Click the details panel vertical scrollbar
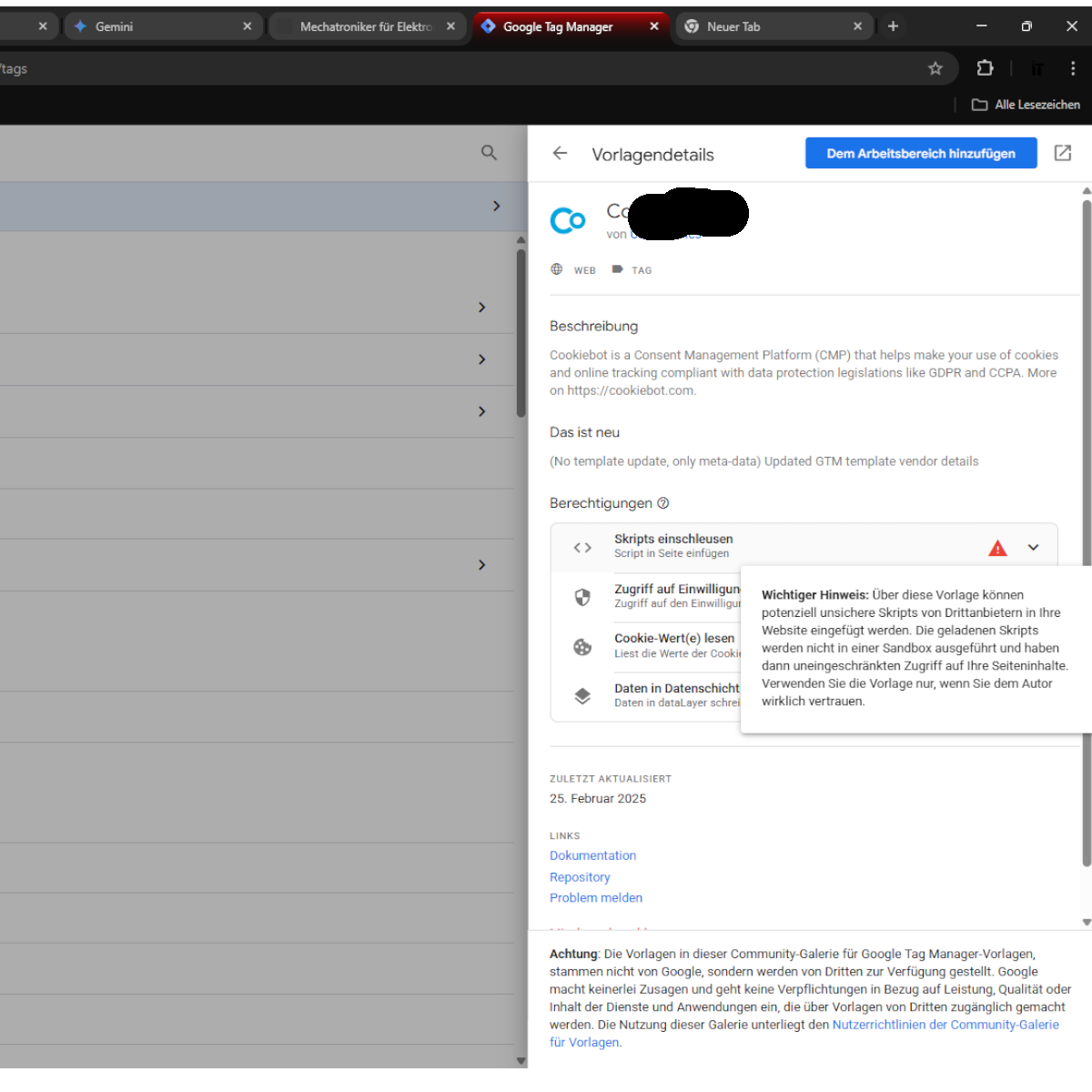Screen dimensions: 1092x1092 point(1087,532)
